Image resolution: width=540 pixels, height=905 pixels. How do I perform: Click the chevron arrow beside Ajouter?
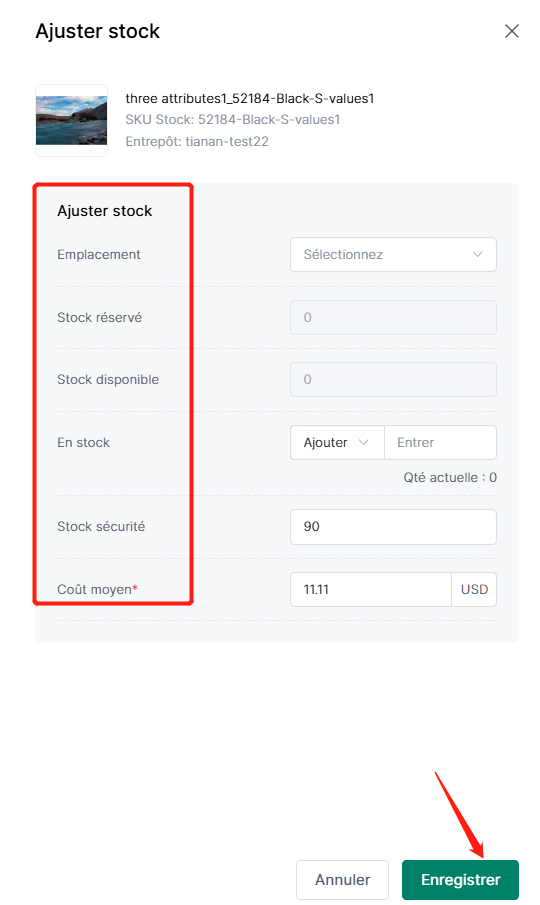click(363, 443)
